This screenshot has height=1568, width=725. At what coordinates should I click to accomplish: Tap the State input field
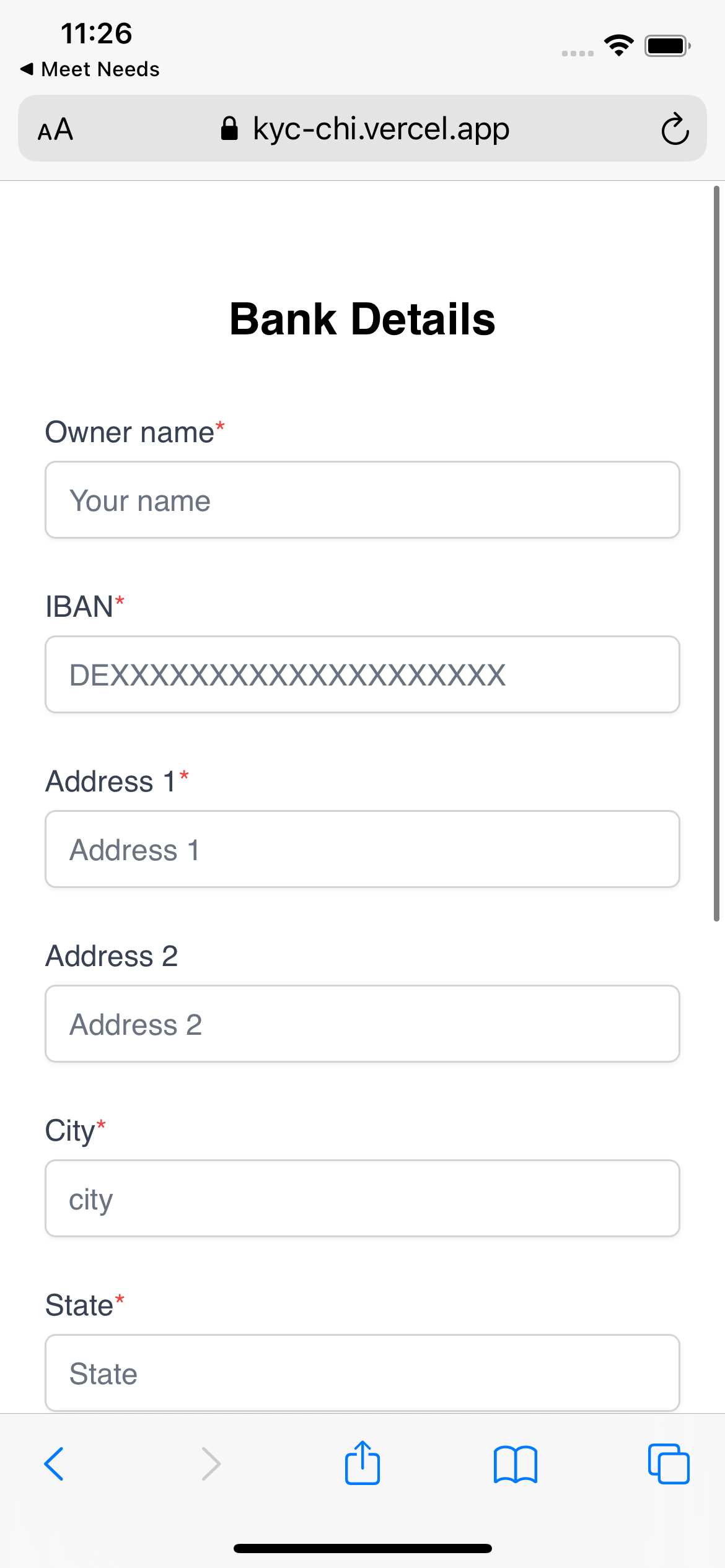pyautogui.click(x=362, y=1373)
